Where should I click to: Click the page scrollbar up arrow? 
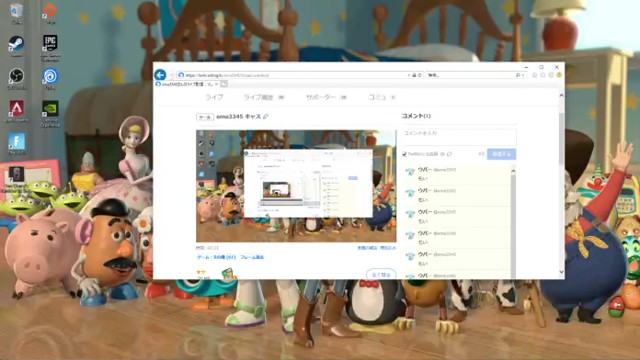(562, 96)
